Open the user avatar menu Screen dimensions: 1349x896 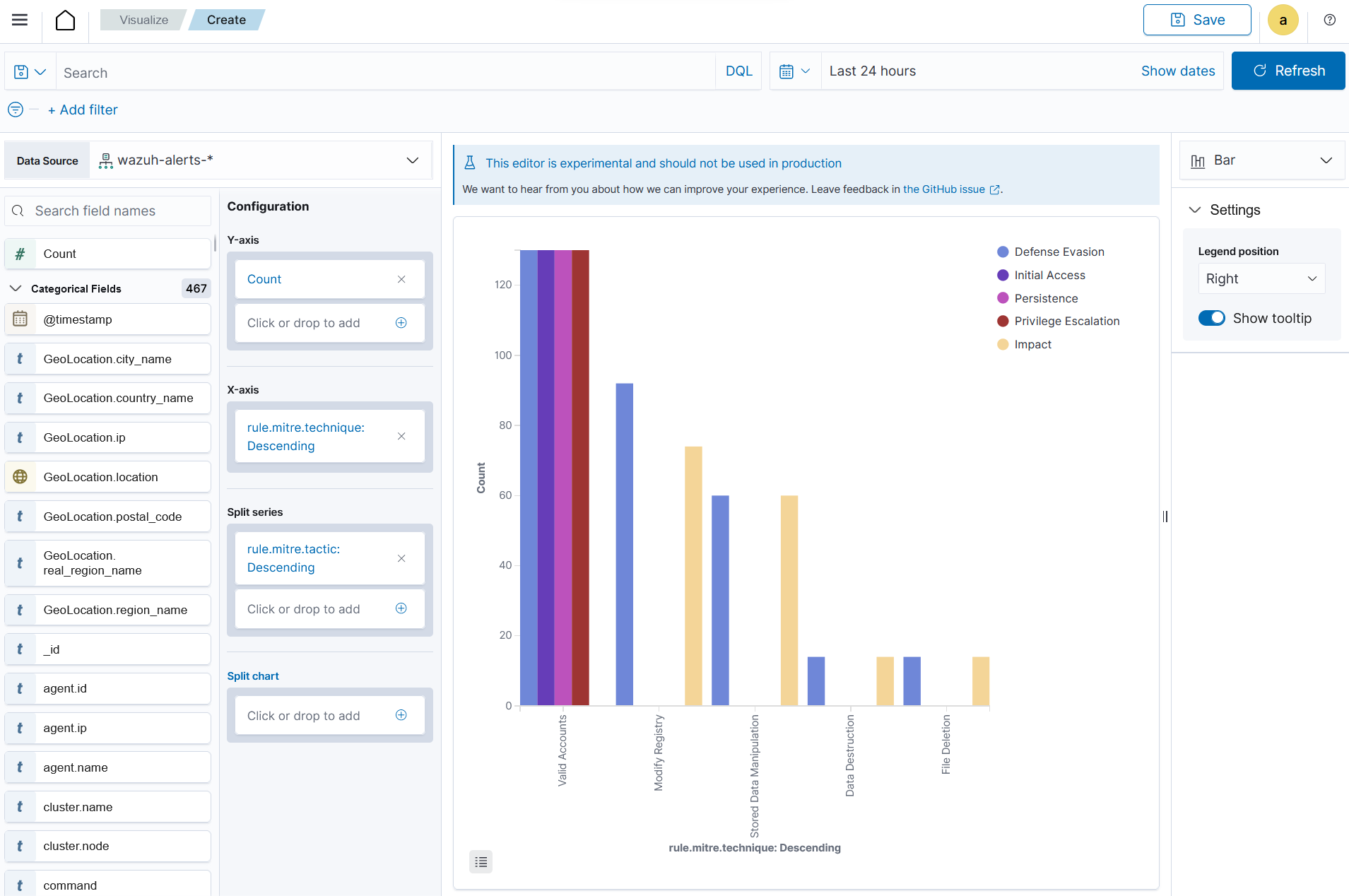click(1283, 20)
